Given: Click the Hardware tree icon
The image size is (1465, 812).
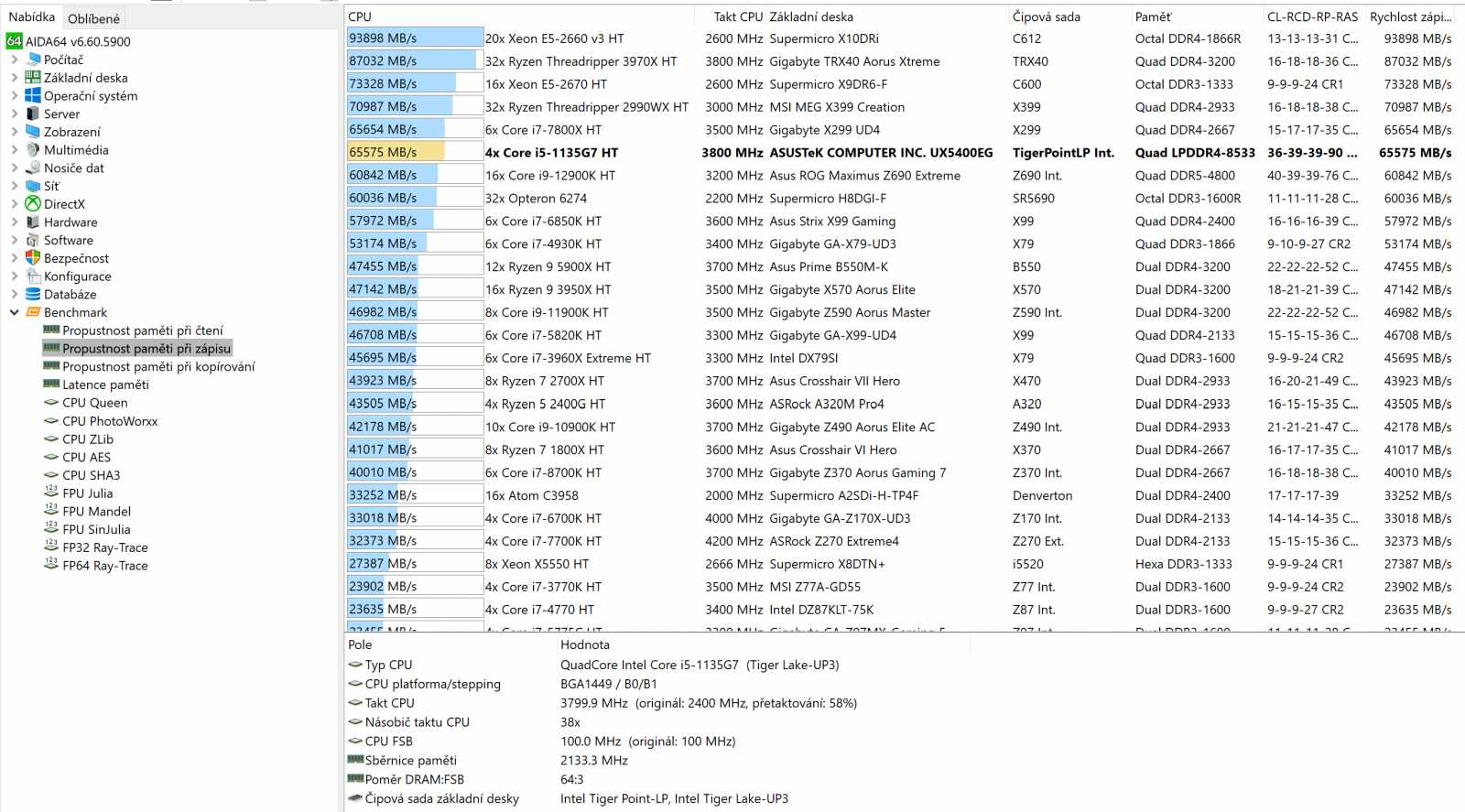Looking at the screenshot, I should [33, 222].
